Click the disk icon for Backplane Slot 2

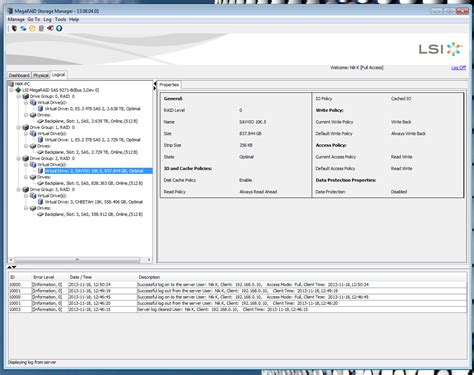click(x=40, y=152)
